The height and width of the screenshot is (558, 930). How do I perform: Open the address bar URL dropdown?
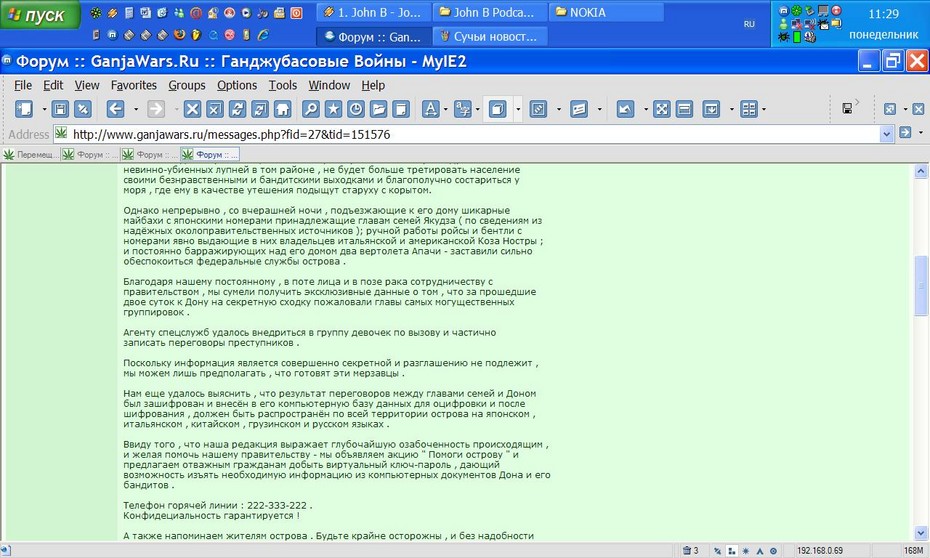click(x=887, y=134)
